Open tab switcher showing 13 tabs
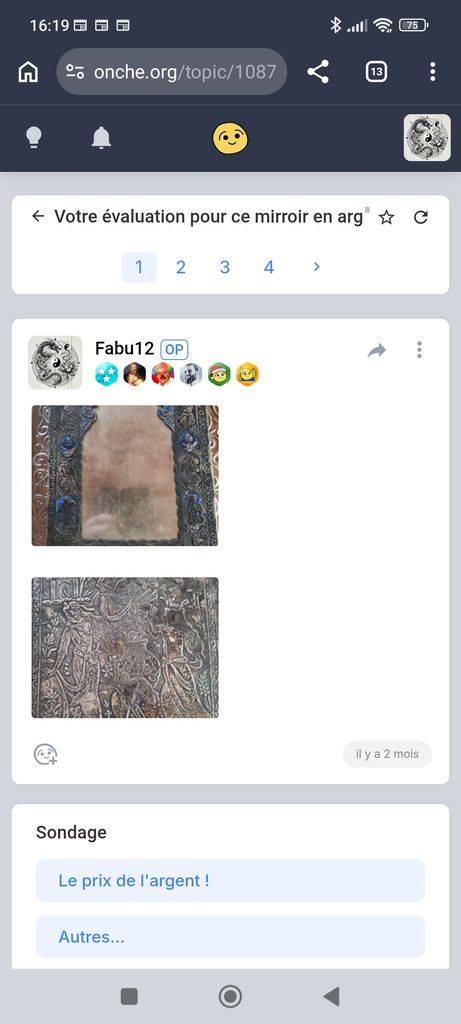Screen dimensions: 461x1024 [x=376, y=72]
